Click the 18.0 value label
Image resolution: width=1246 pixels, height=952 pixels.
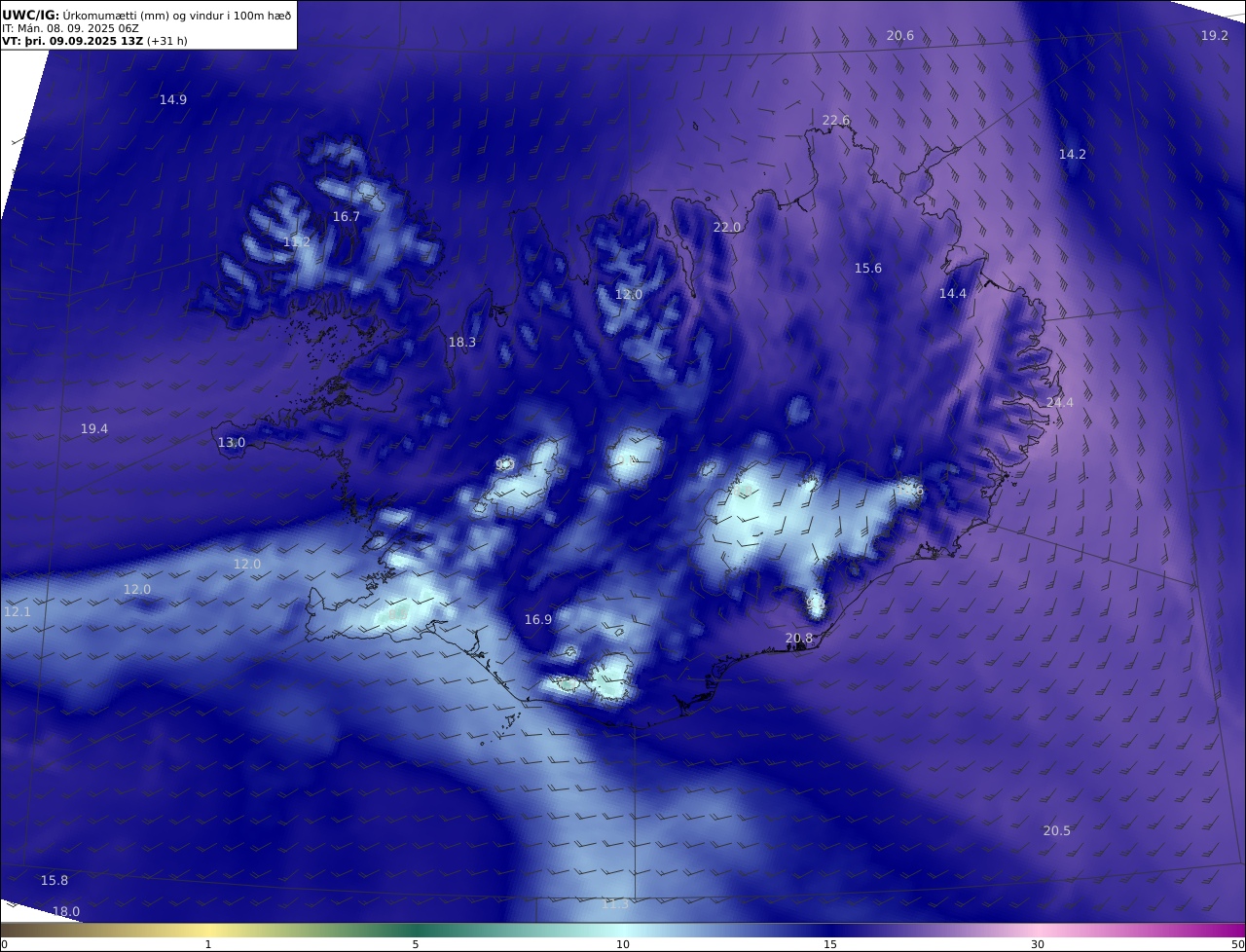coord(66,911)
